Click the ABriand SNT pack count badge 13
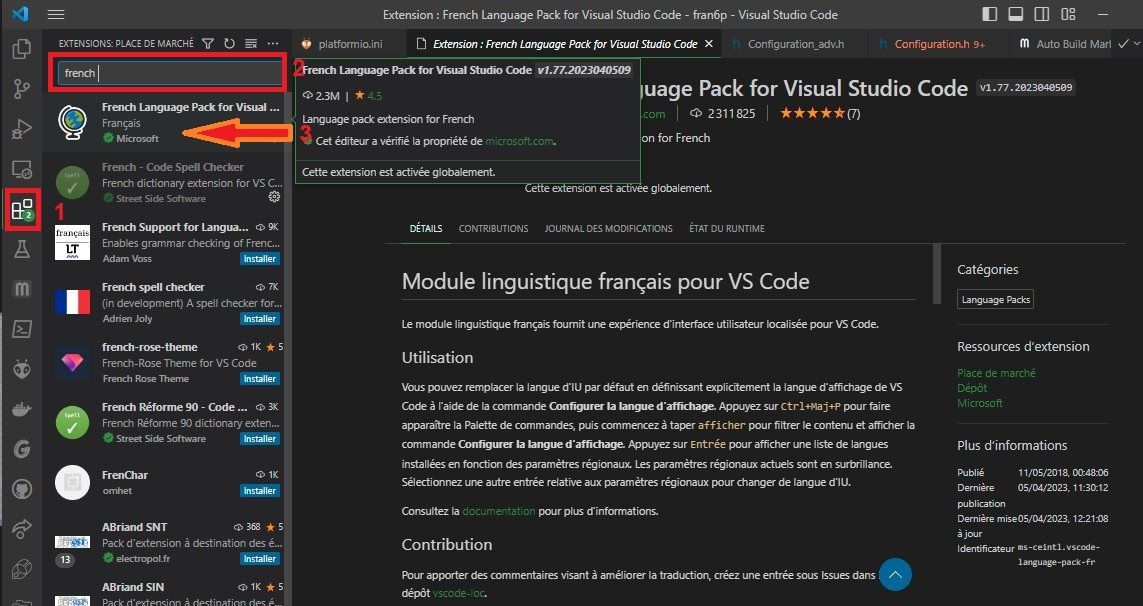The width and height of the screenshot is (1143, 606). click(x=66, y=560)
